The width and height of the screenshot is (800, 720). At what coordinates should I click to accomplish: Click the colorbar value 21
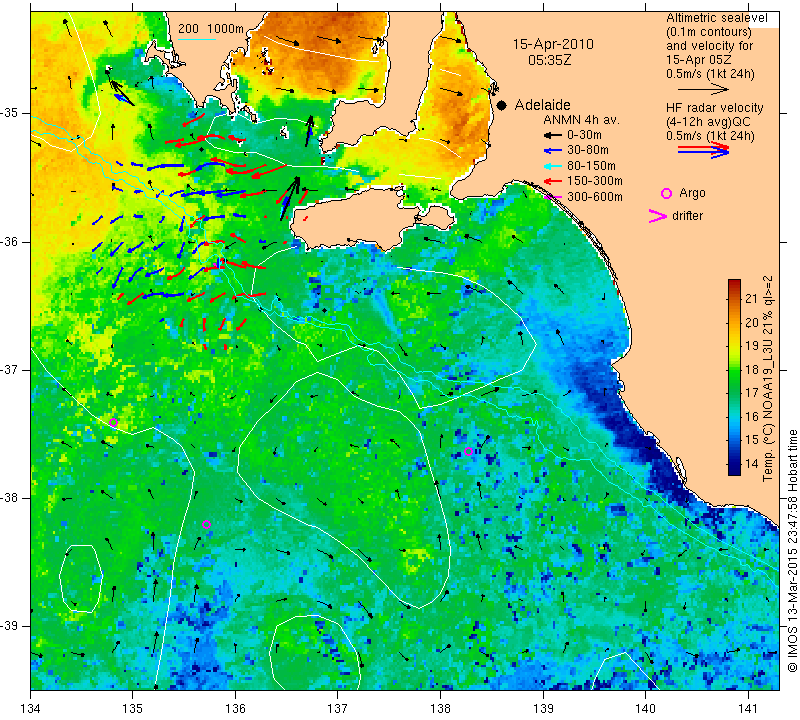click(752, 299)
